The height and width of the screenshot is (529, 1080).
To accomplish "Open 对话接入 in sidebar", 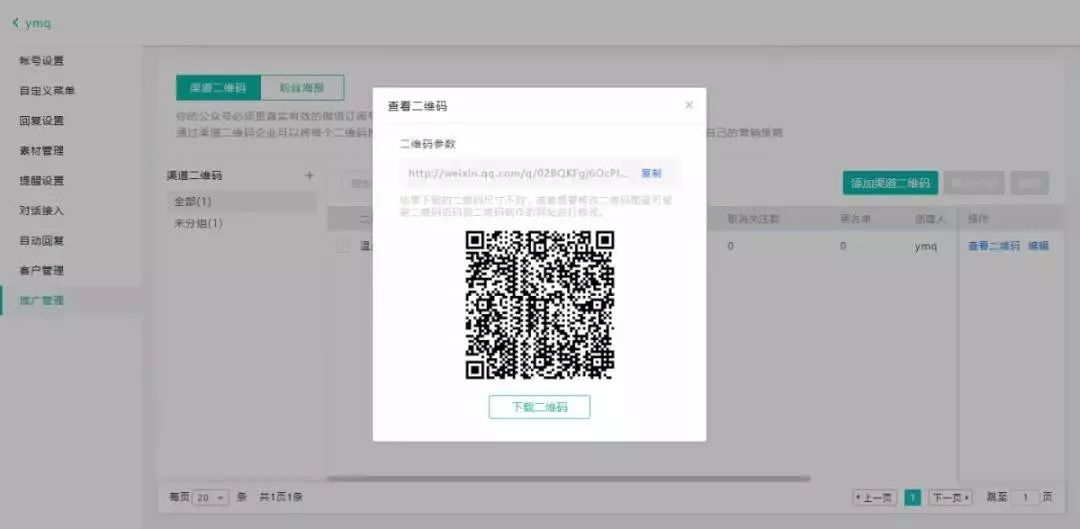I will coord(41,211).
